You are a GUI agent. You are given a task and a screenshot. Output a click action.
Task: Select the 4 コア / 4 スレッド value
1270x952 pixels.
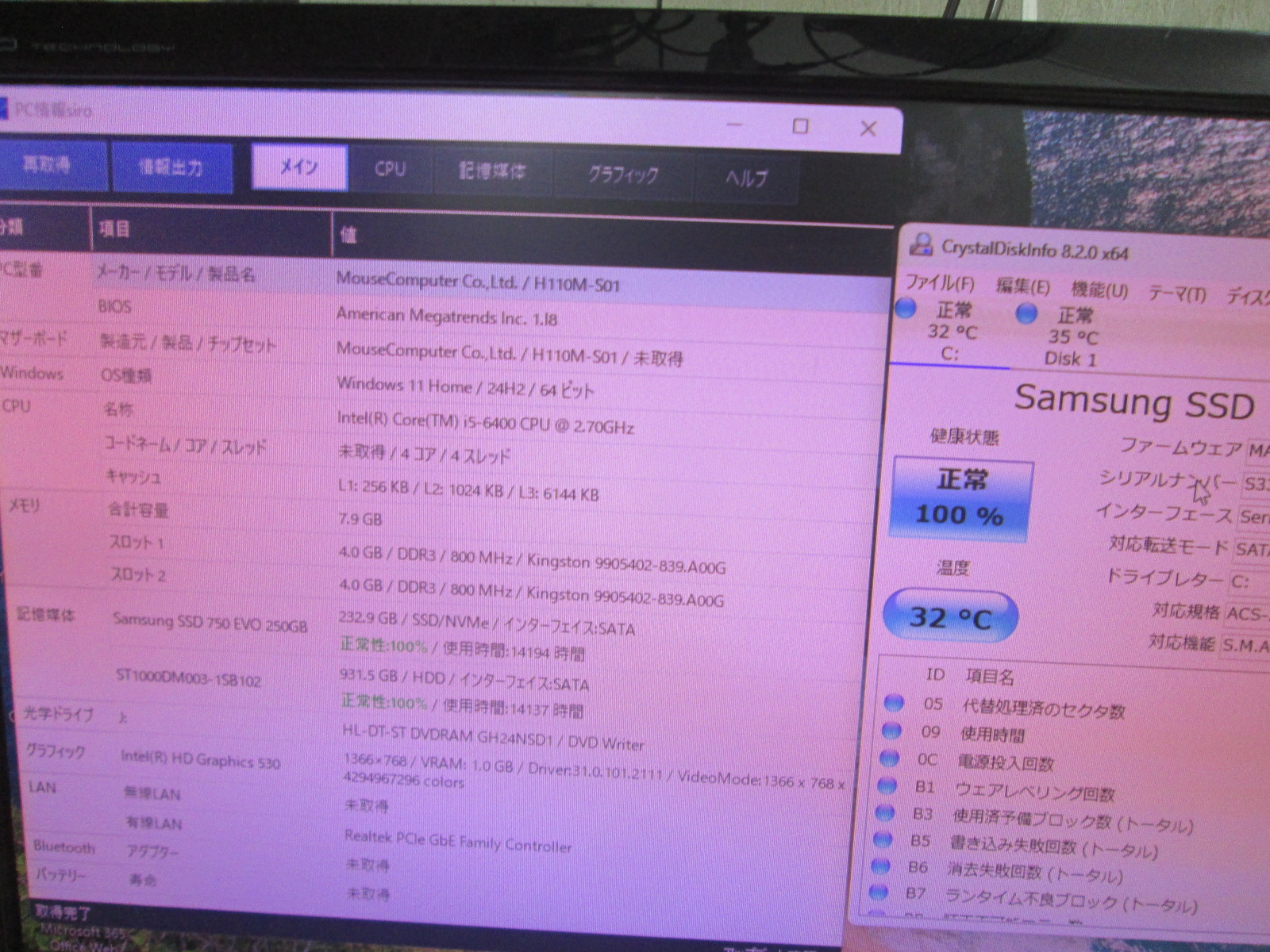425,454
